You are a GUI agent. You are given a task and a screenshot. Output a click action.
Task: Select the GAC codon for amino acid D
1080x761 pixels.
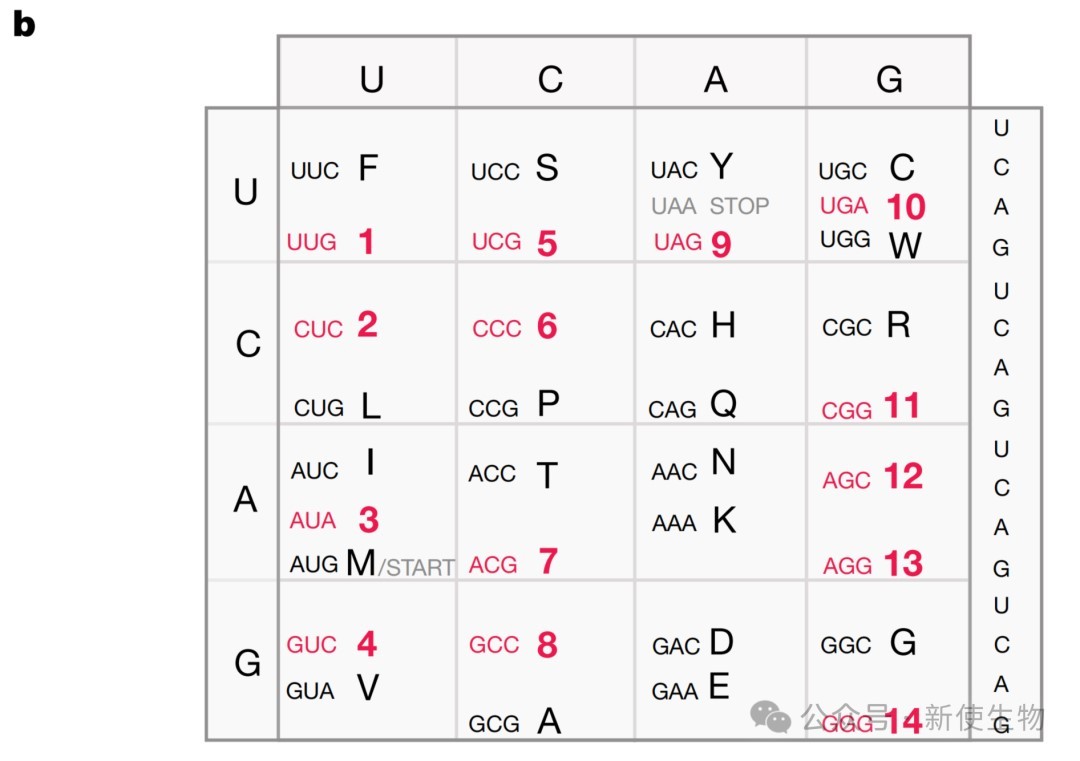click(x=693, y=643)
